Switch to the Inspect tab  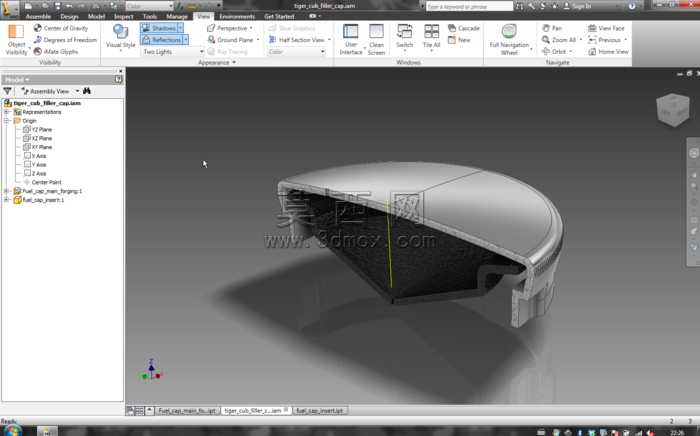[124, 17]
